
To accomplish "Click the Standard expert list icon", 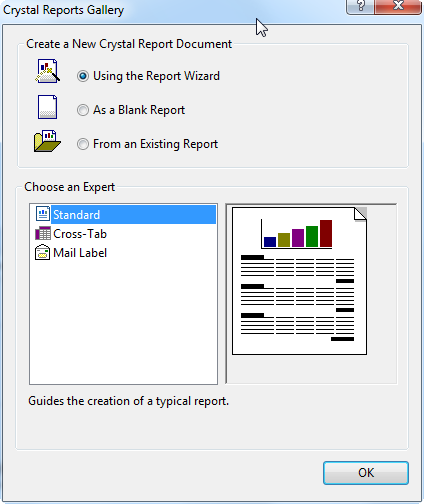I will (43, 214).
